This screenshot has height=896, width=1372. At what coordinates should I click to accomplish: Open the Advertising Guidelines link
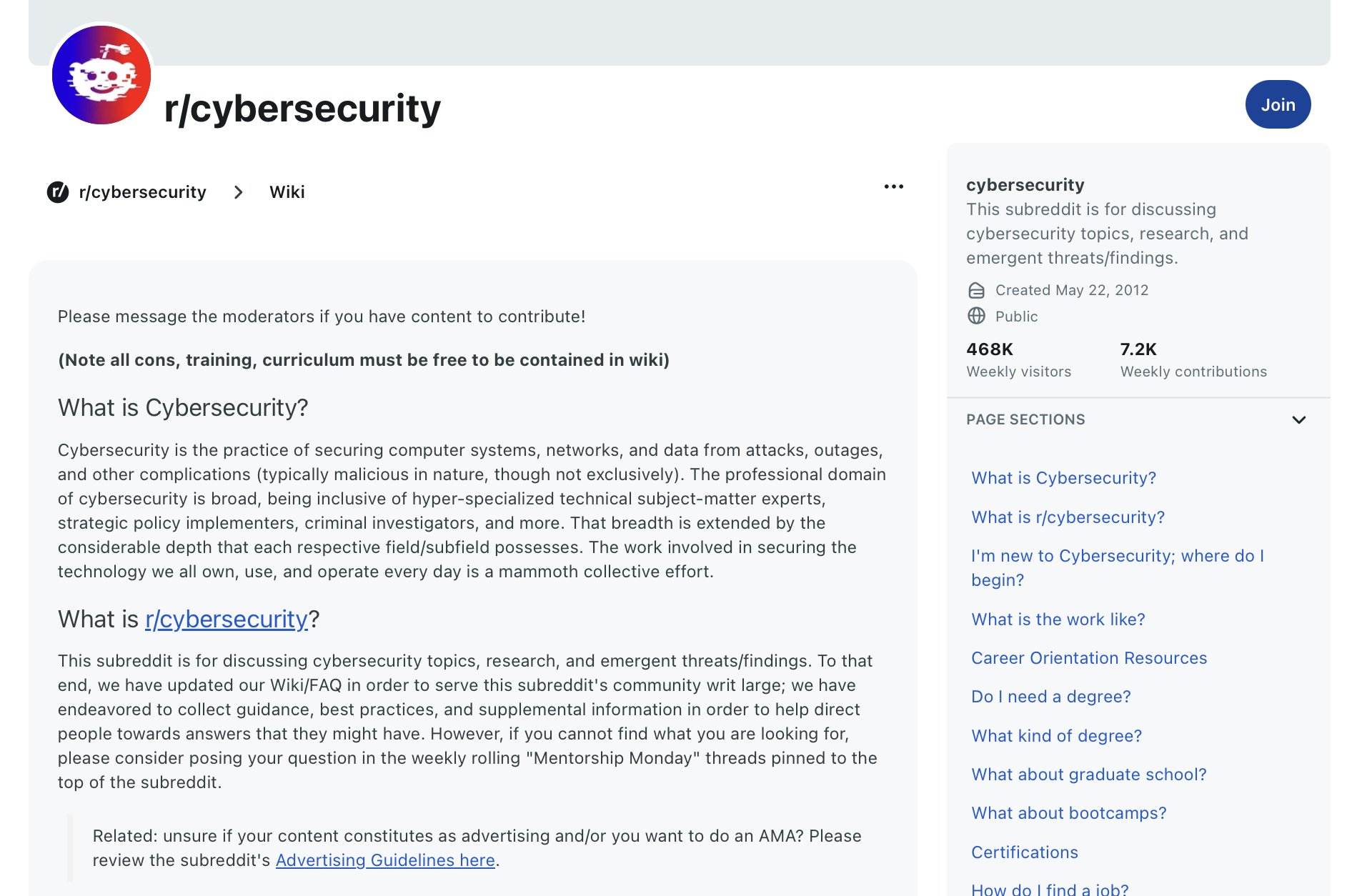click(385, 860)
